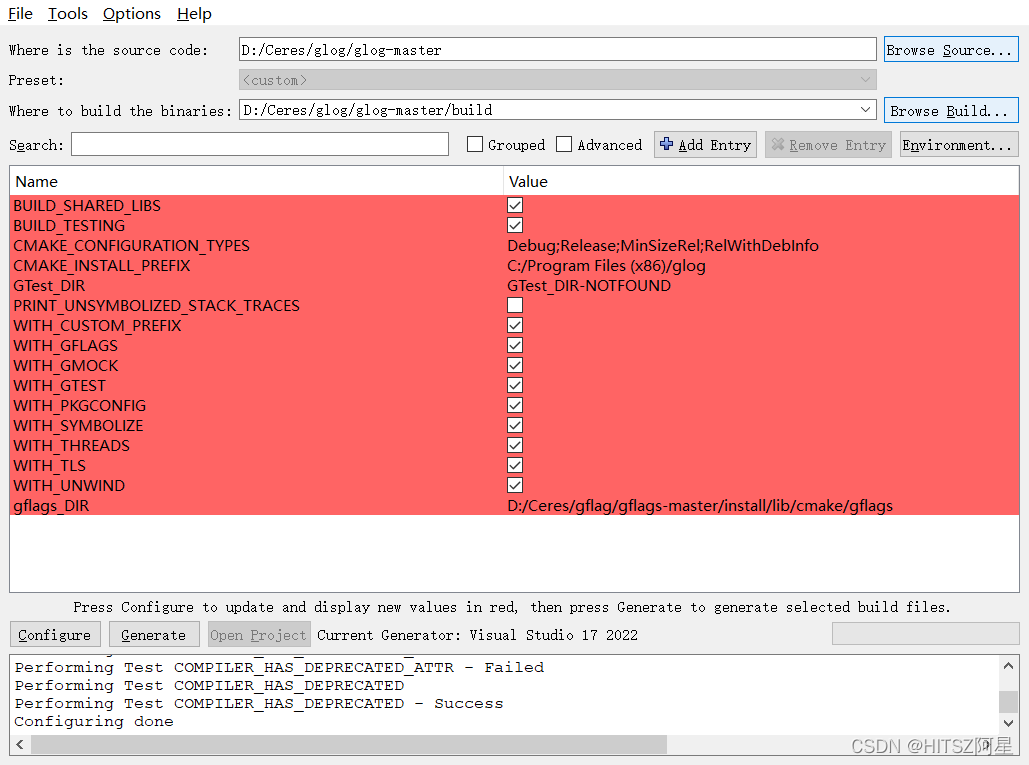The width and height of the screenshot is (1029, 765).
Task: Click the Search input field
Action: pyautogui.click(x=260, y=144)
